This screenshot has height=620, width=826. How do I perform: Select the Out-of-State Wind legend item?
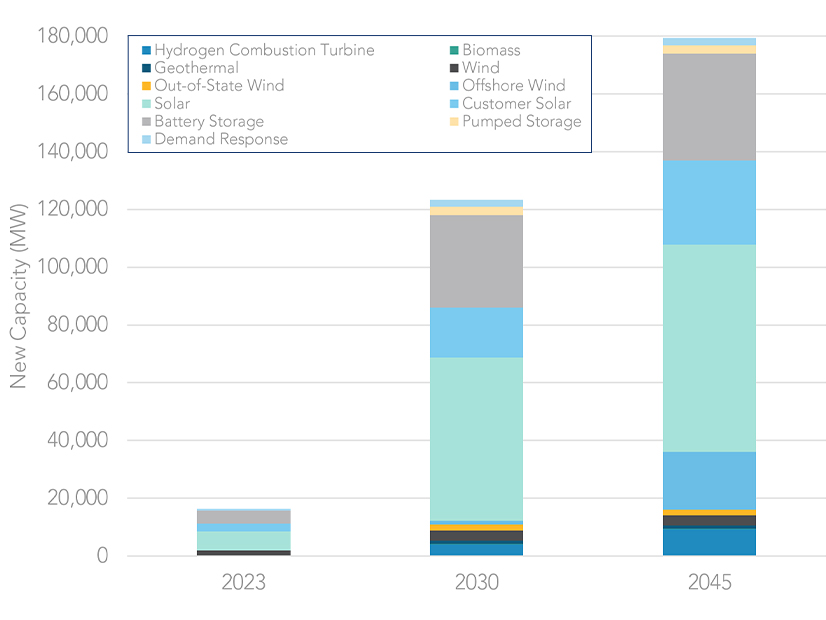click(218, 86)
